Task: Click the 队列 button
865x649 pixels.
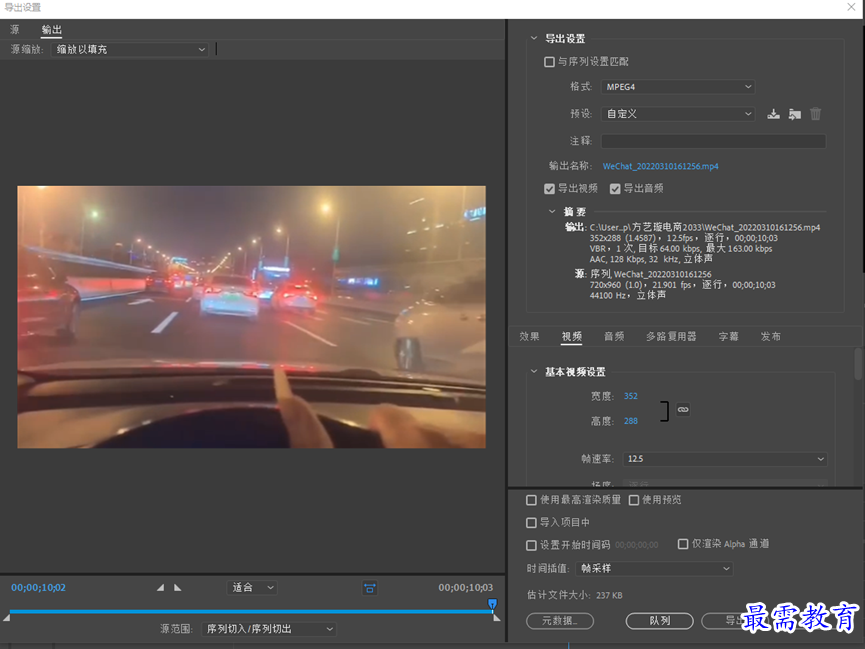Action: click(660, 621)
